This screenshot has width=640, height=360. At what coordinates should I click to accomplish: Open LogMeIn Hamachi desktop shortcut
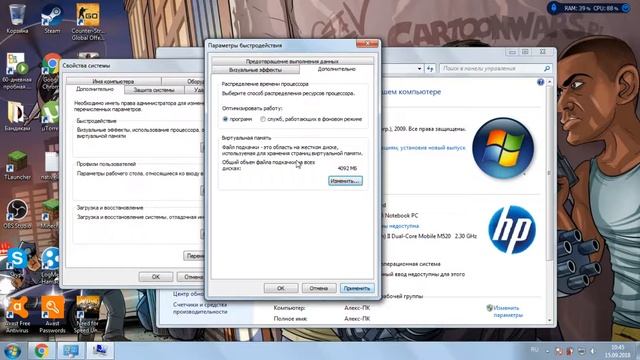[51, 264]
